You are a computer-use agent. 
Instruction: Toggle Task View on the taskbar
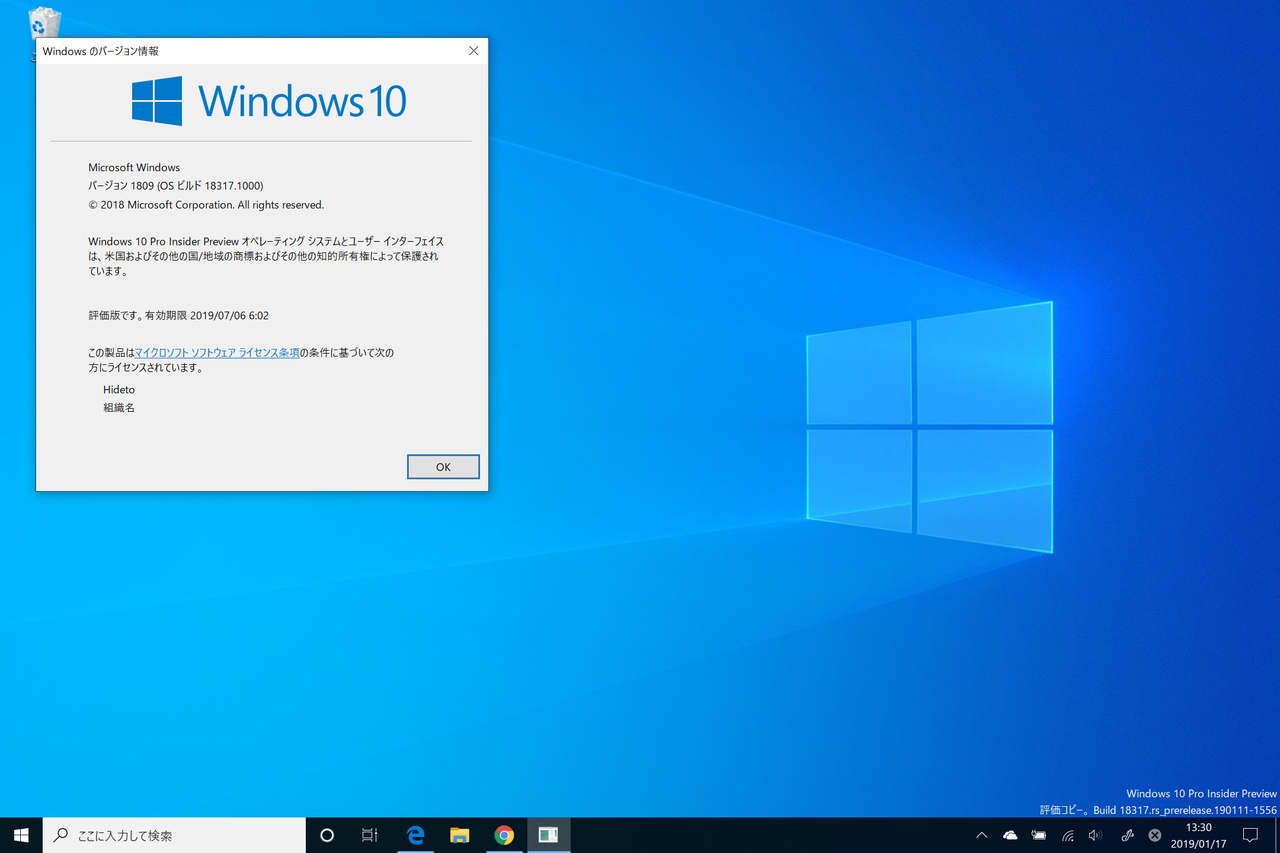coord(369,835)
